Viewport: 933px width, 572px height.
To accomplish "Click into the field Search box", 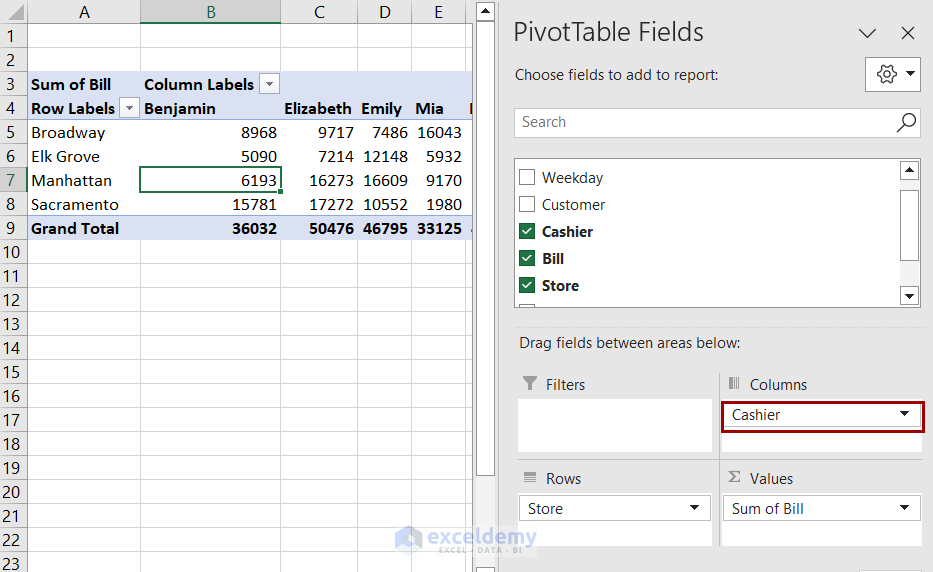I will pyautogui.click(x=700, y=123).
